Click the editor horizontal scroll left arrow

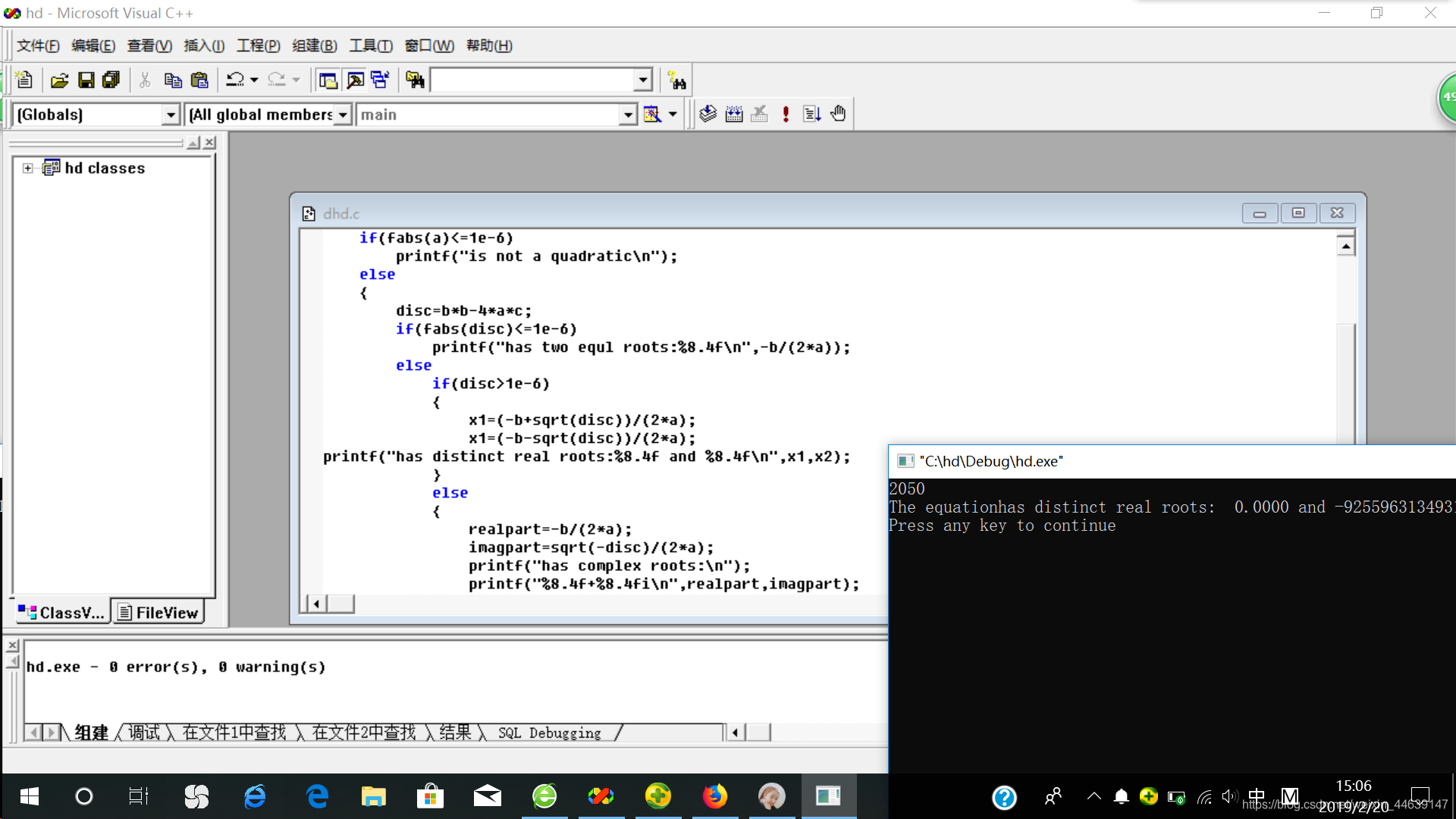tap(315, 604)
